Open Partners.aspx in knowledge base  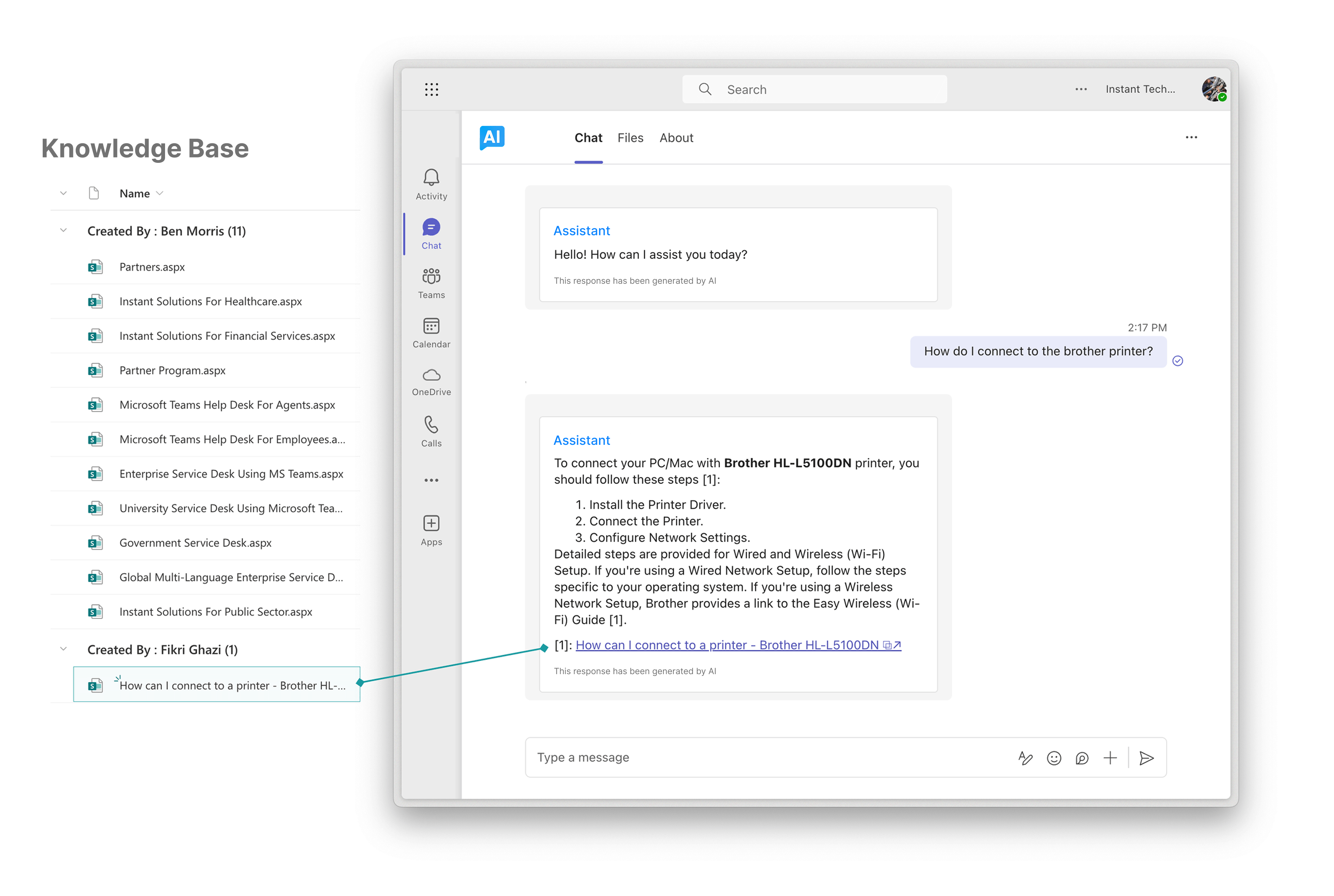pyautogui.click(x=152, y=267)
